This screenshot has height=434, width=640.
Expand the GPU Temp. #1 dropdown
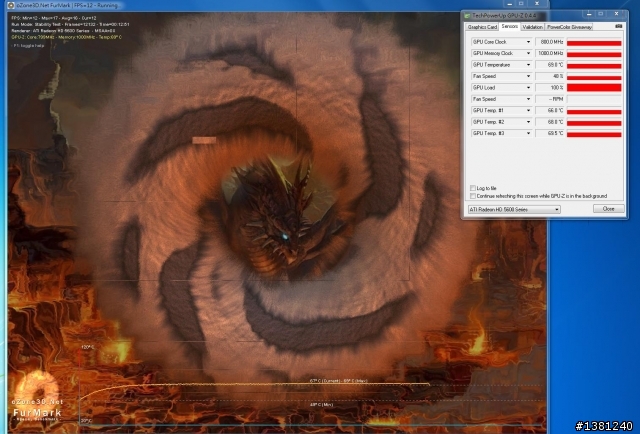click(x=528, y=110)
